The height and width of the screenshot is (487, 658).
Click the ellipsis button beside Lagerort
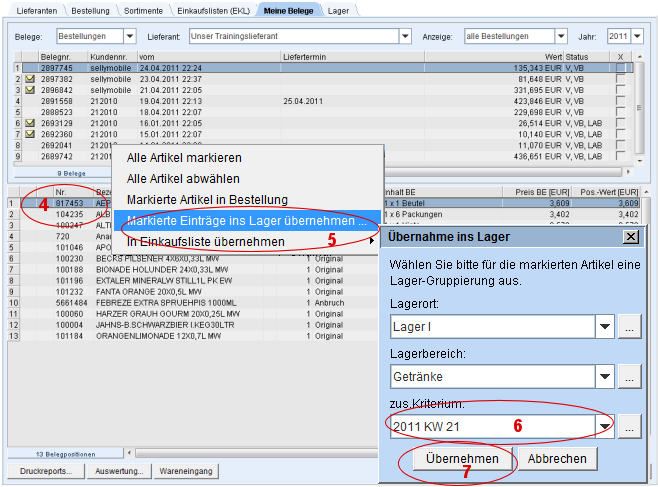pos(629,326)
